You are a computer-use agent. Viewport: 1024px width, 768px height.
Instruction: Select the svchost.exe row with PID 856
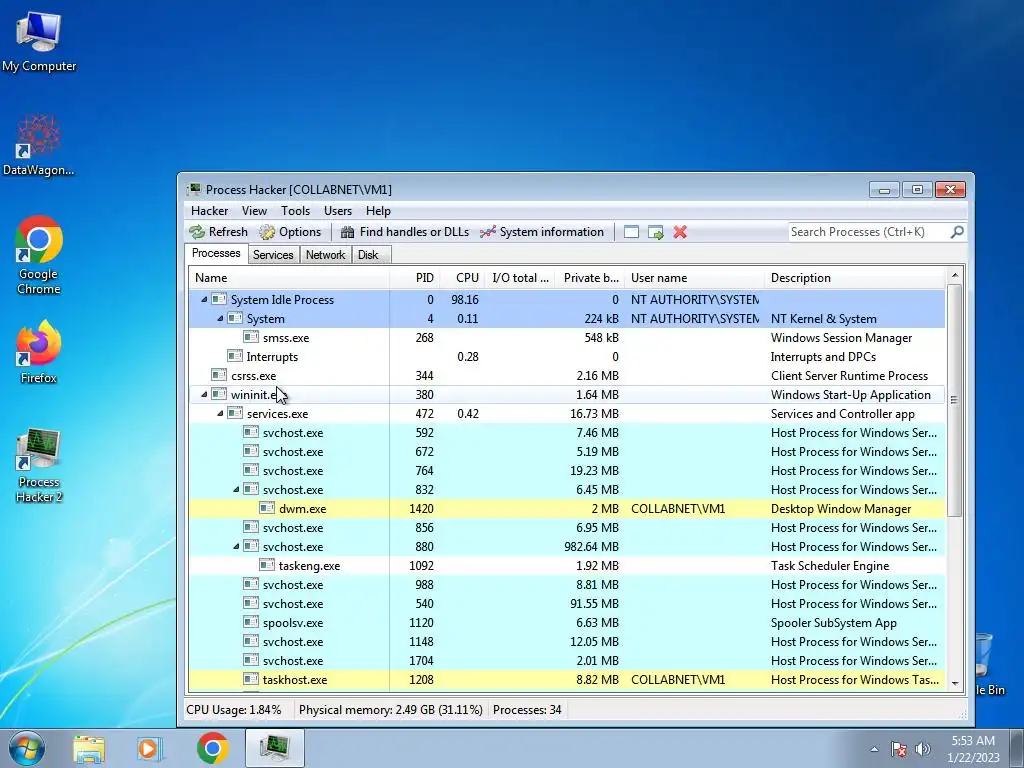click(x=567, y=528)
